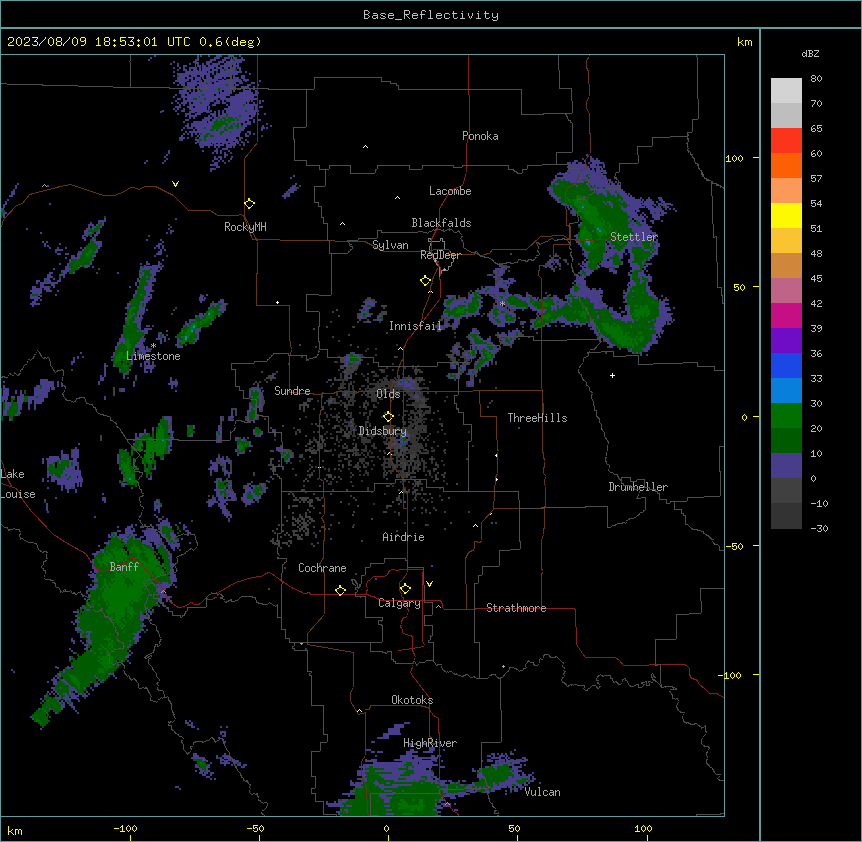862x842 pixels.
Task: Select the RockyMH label
Action: coord(245,227)
